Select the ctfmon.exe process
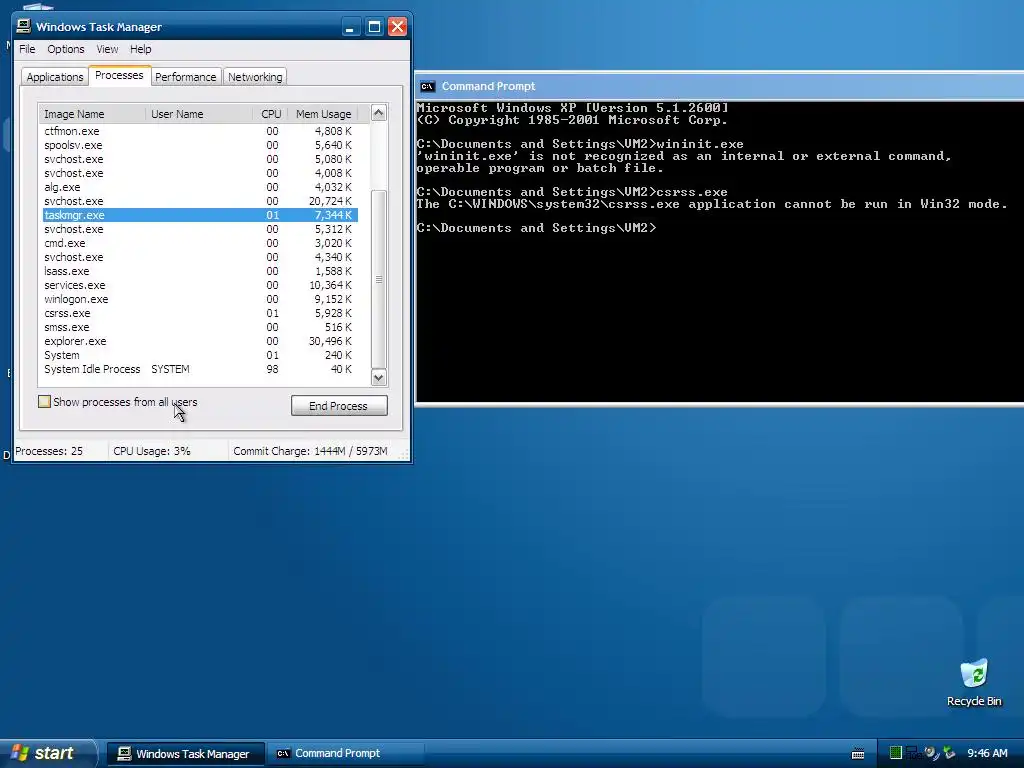This screenshot has height=768, width=1024. tap(200, 131)
